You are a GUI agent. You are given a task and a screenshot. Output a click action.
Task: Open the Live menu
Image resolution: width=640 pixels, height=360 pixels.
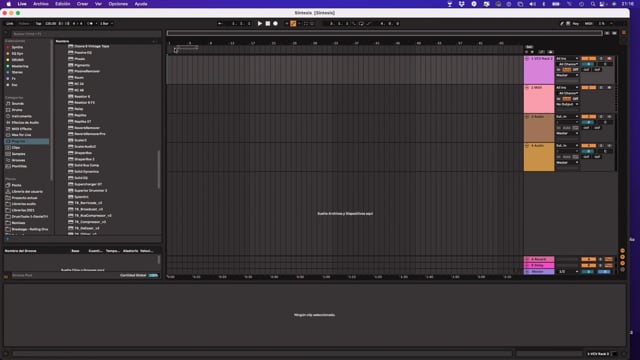point(22,4)
